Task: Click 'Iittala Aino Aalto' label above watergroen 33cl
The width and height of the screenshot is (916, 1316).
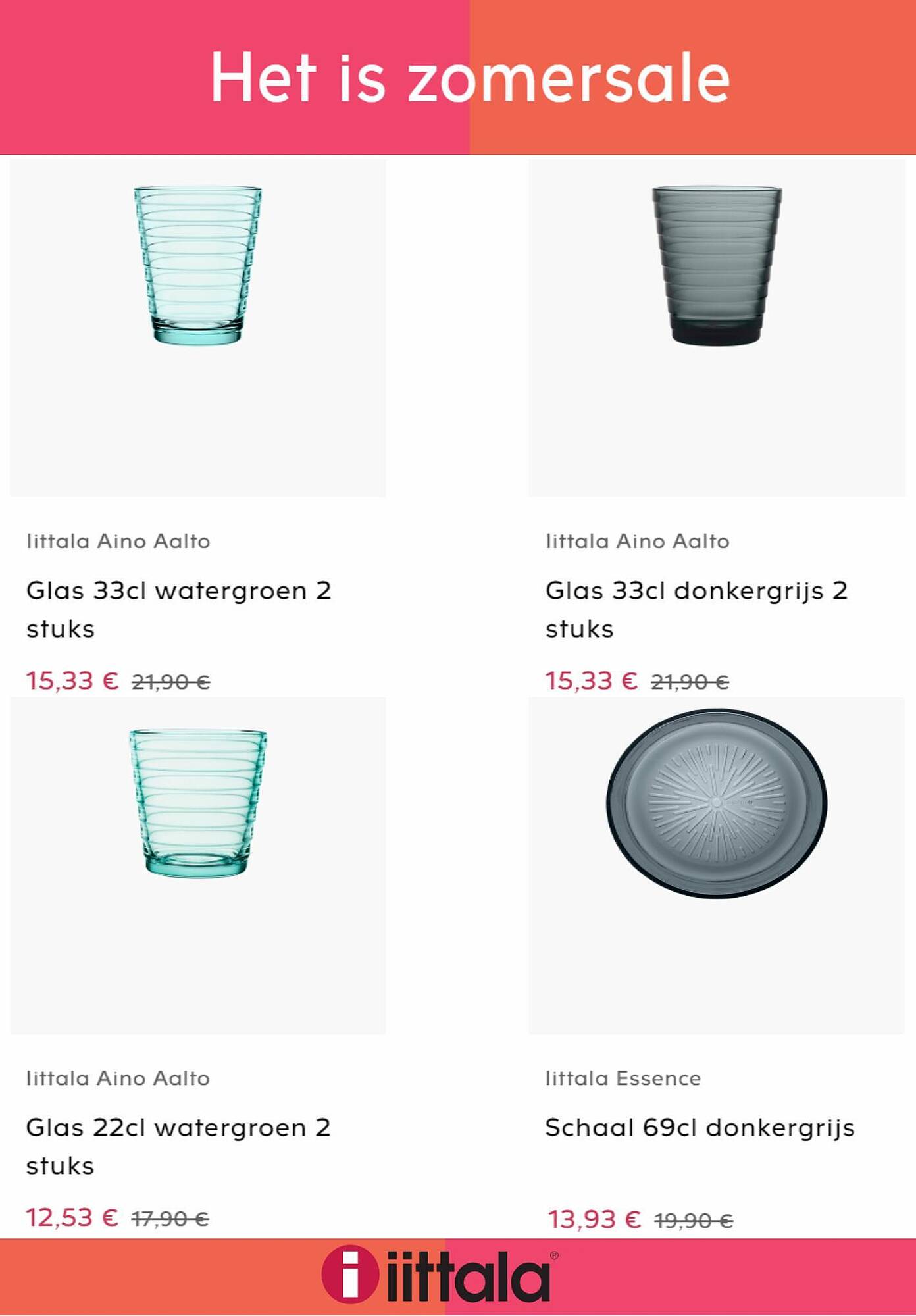Action: (x=118, y=541)
